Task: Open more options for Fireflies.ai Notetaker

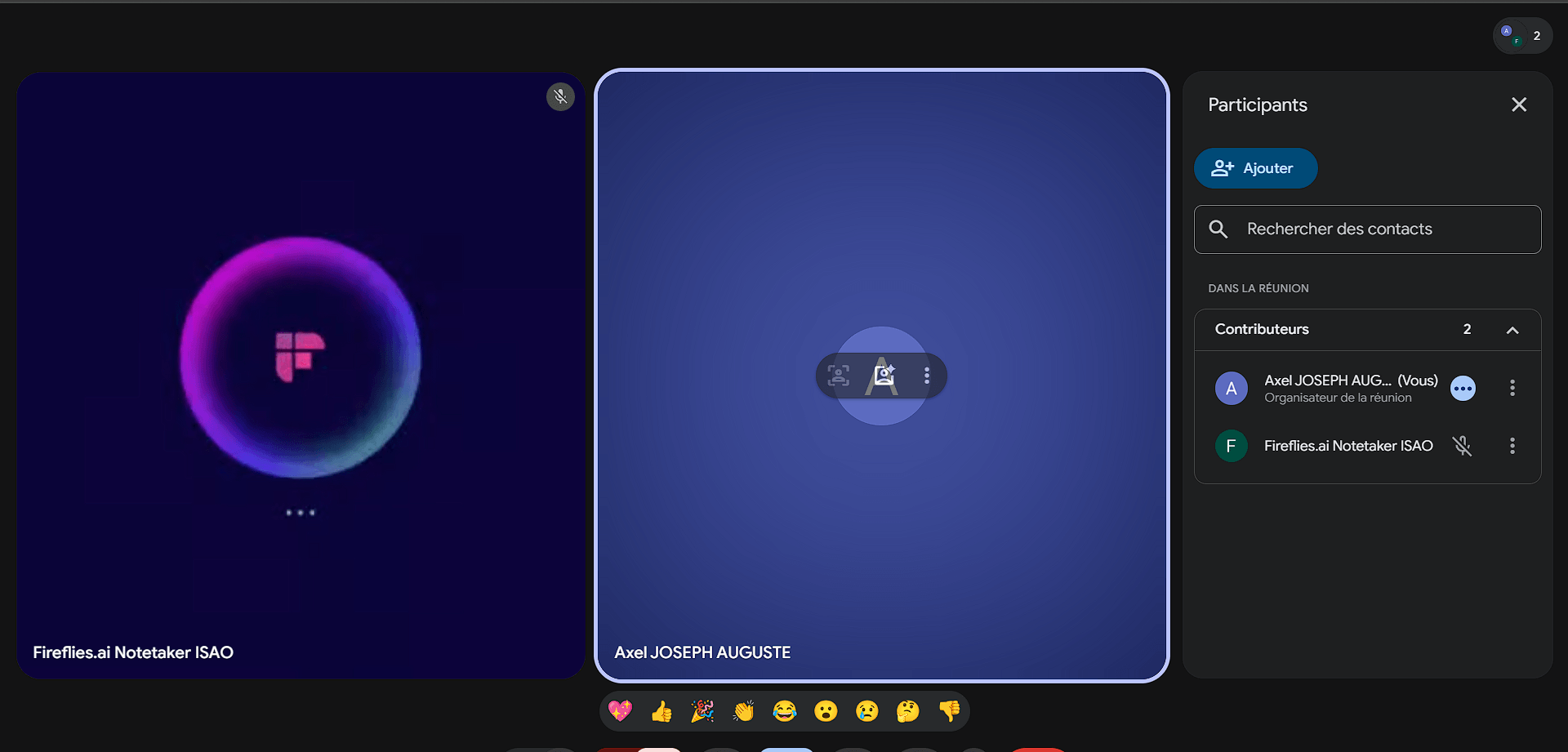Action: (x=1512, y=446)
